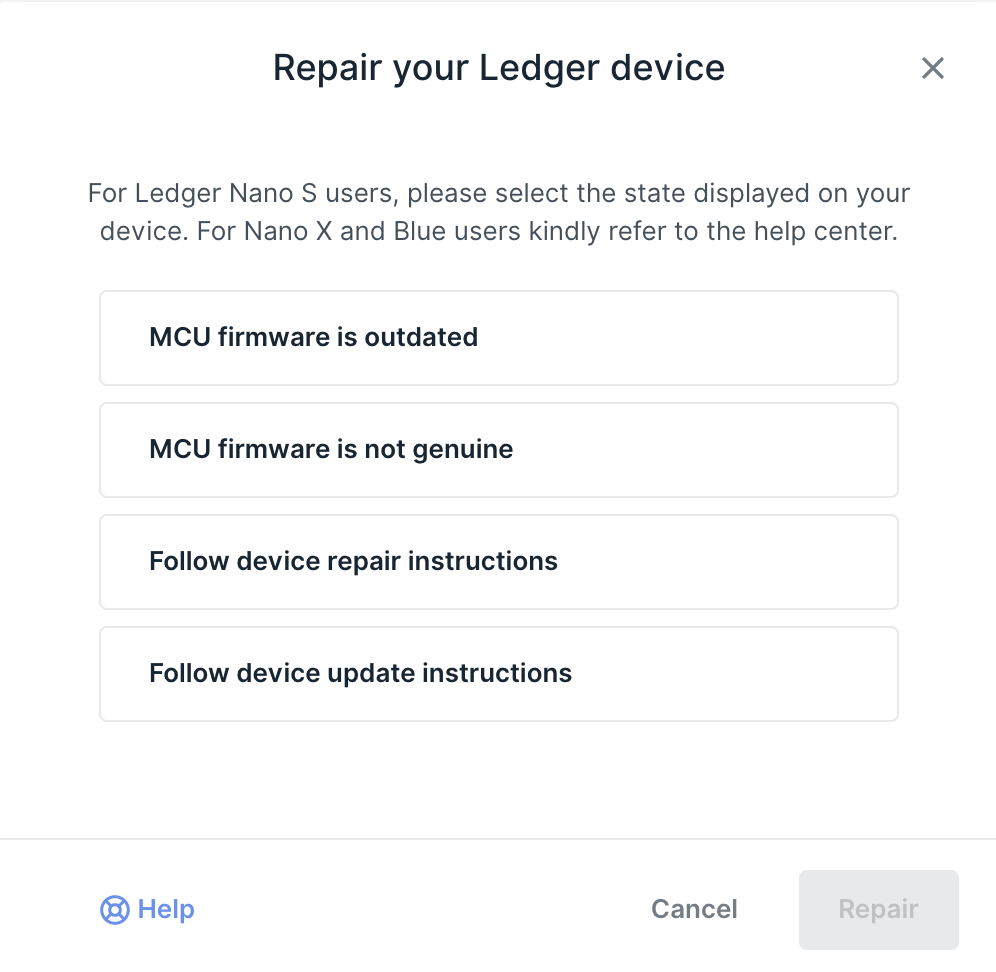Choose the device repair instructions entry

[498, 562]
